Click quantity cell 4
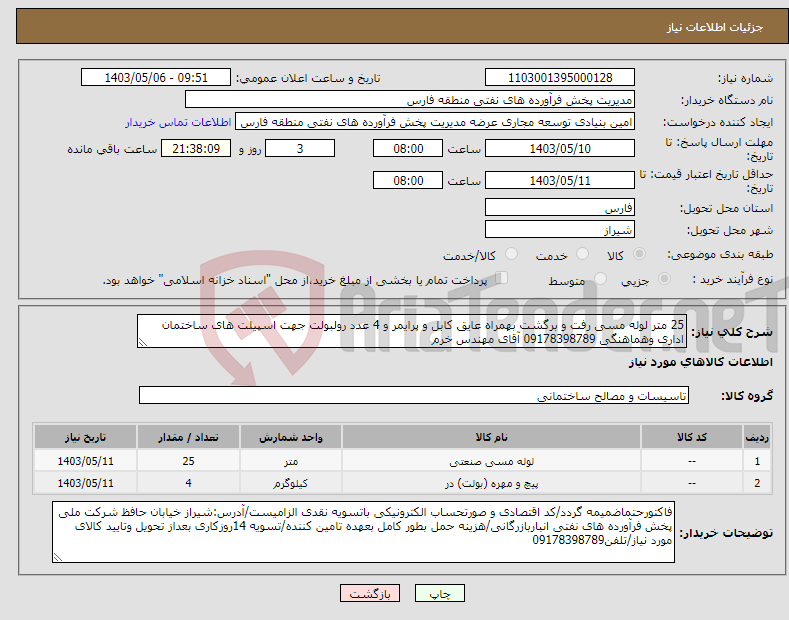789x620 pixels. [188, 483]
